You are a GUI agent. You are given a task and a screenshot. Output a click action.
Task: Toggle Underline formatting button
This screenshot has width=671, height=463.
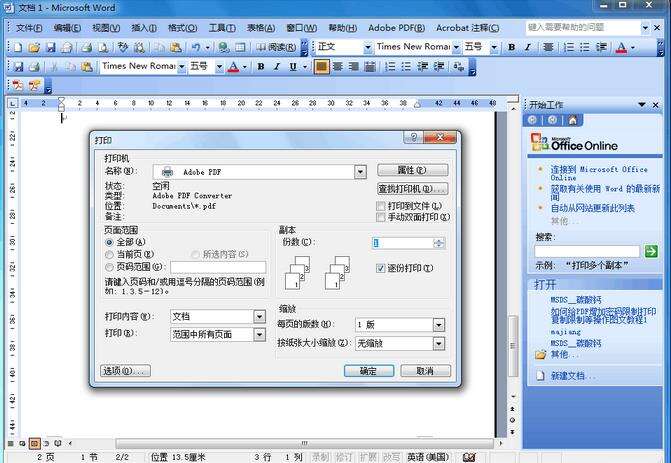pos(293,67)
